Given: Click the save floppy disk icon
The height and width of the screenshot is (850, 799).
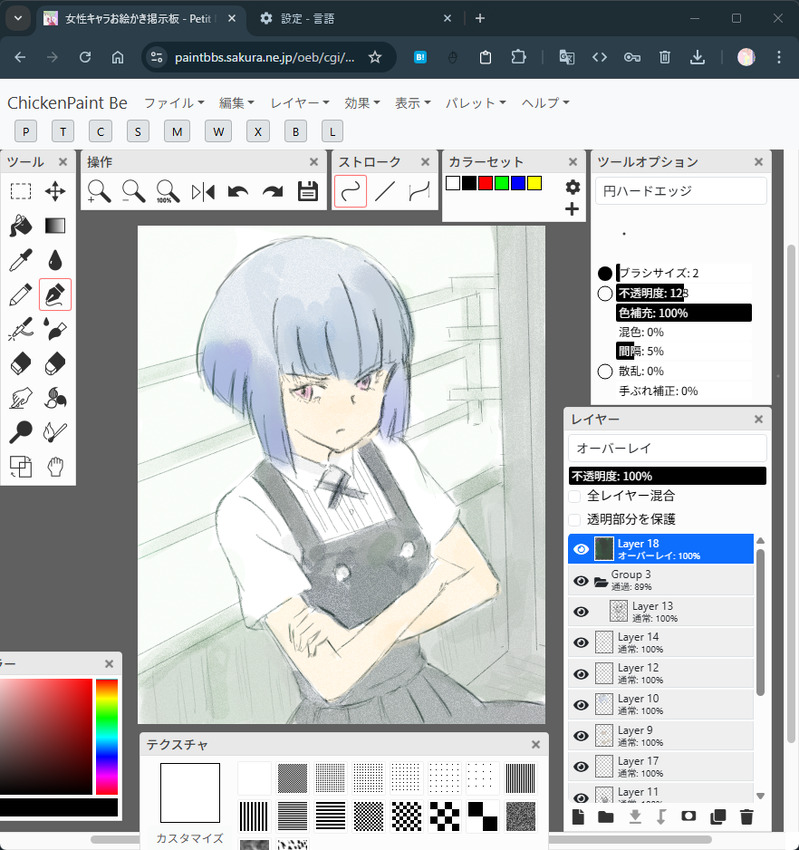Looking at the screenshot, I should (308, 191).
